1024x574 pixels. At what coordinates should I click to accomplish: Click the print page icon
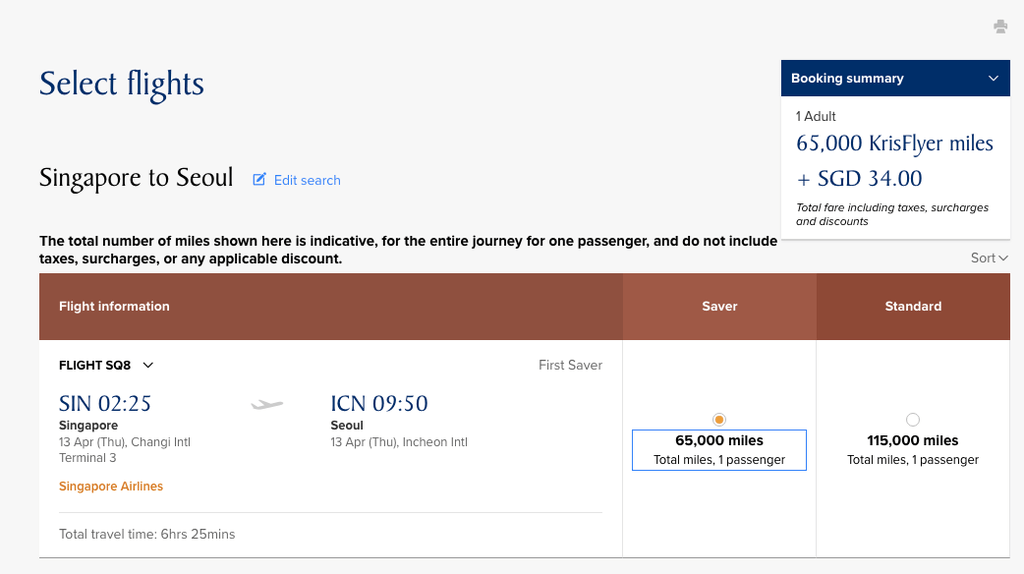coord(1000,27)
